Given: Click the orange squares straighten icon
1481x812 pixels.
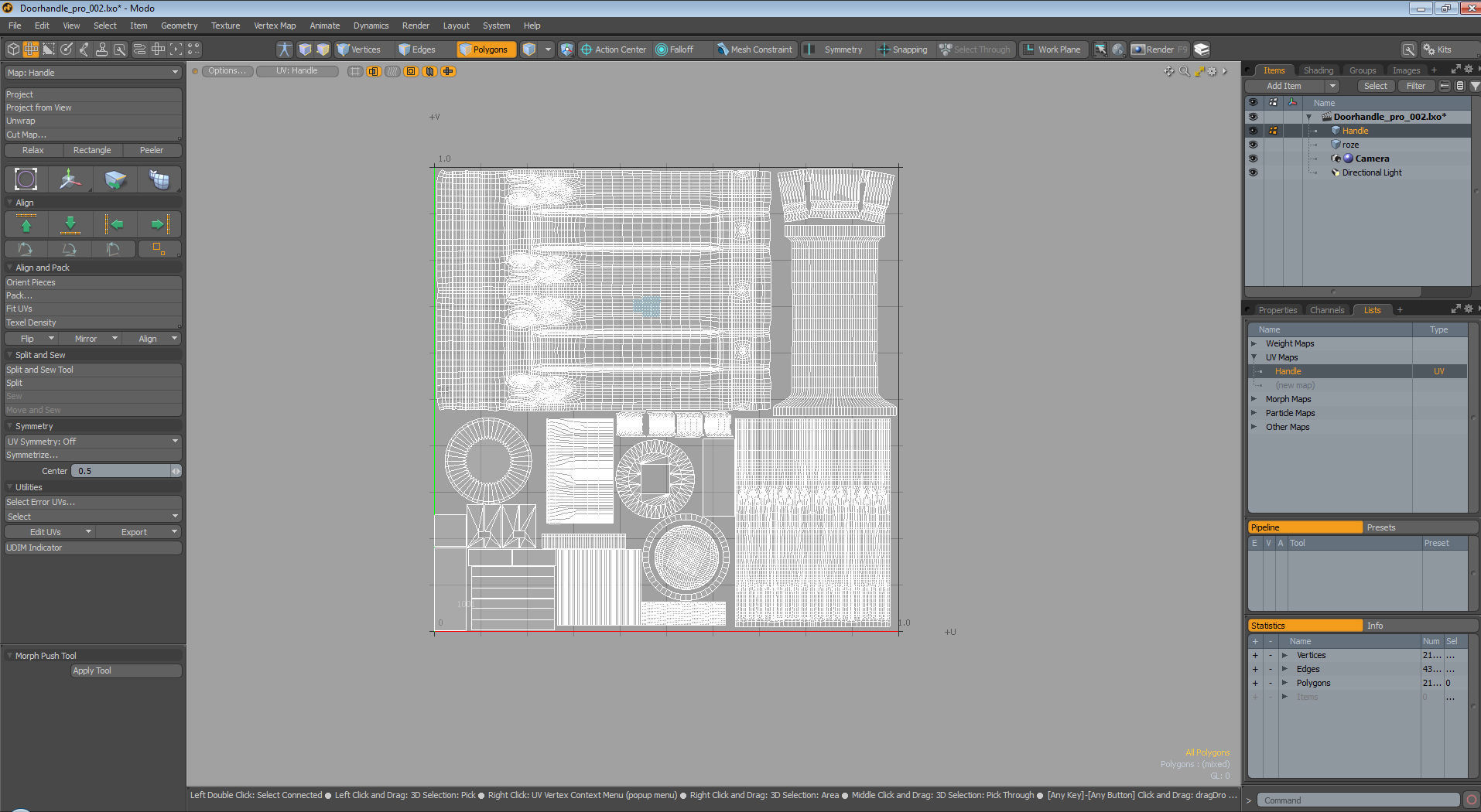Looking at the screenshot, I should point(159,248).
